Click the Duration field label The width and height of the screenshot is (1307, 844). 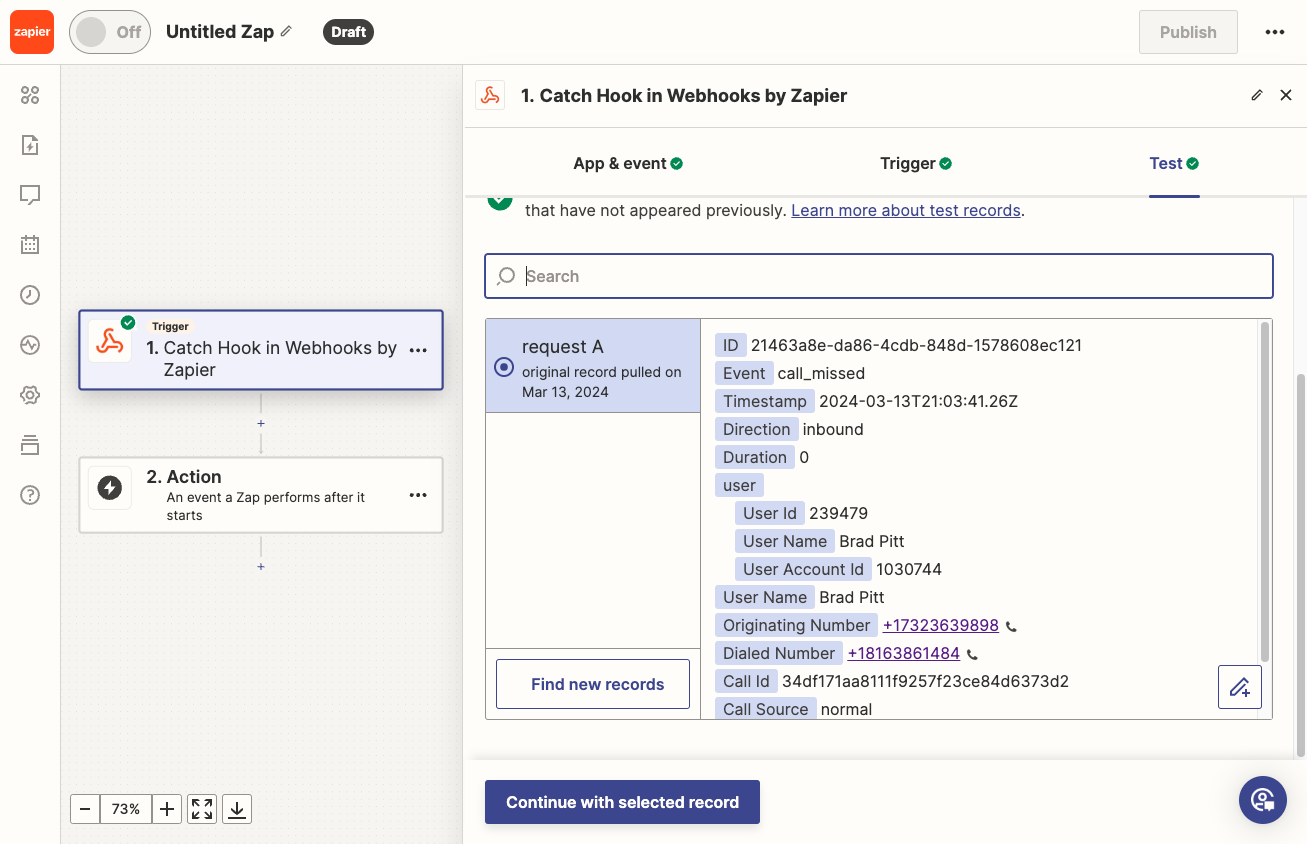tap(755, 457)
